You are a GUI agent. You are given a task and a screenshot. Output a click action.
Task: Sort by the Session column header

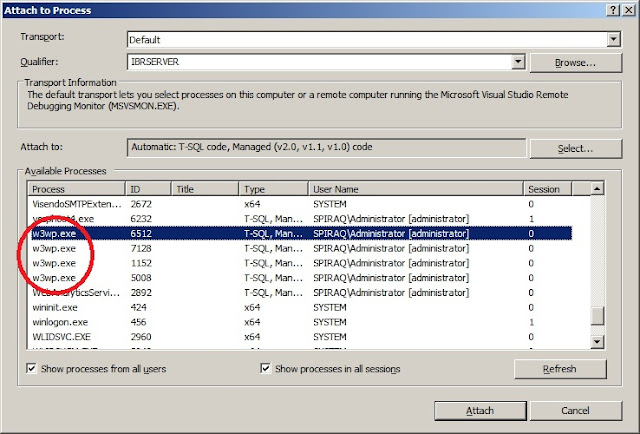tap(547, 189)
